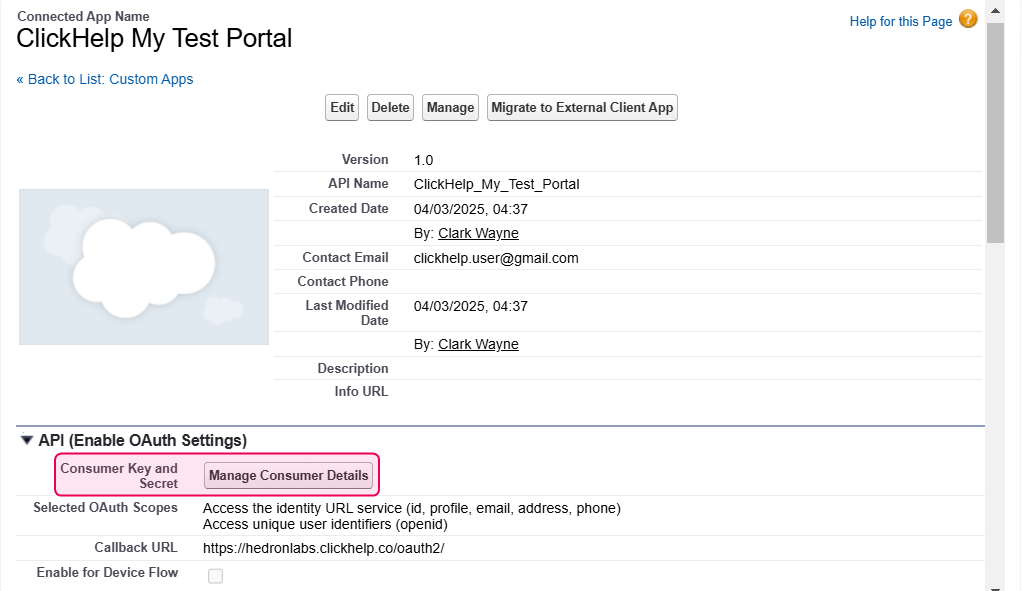The height and width of the screenshot is (591, 1022).
Task: Click the Edit button
Action: point(341,107)
